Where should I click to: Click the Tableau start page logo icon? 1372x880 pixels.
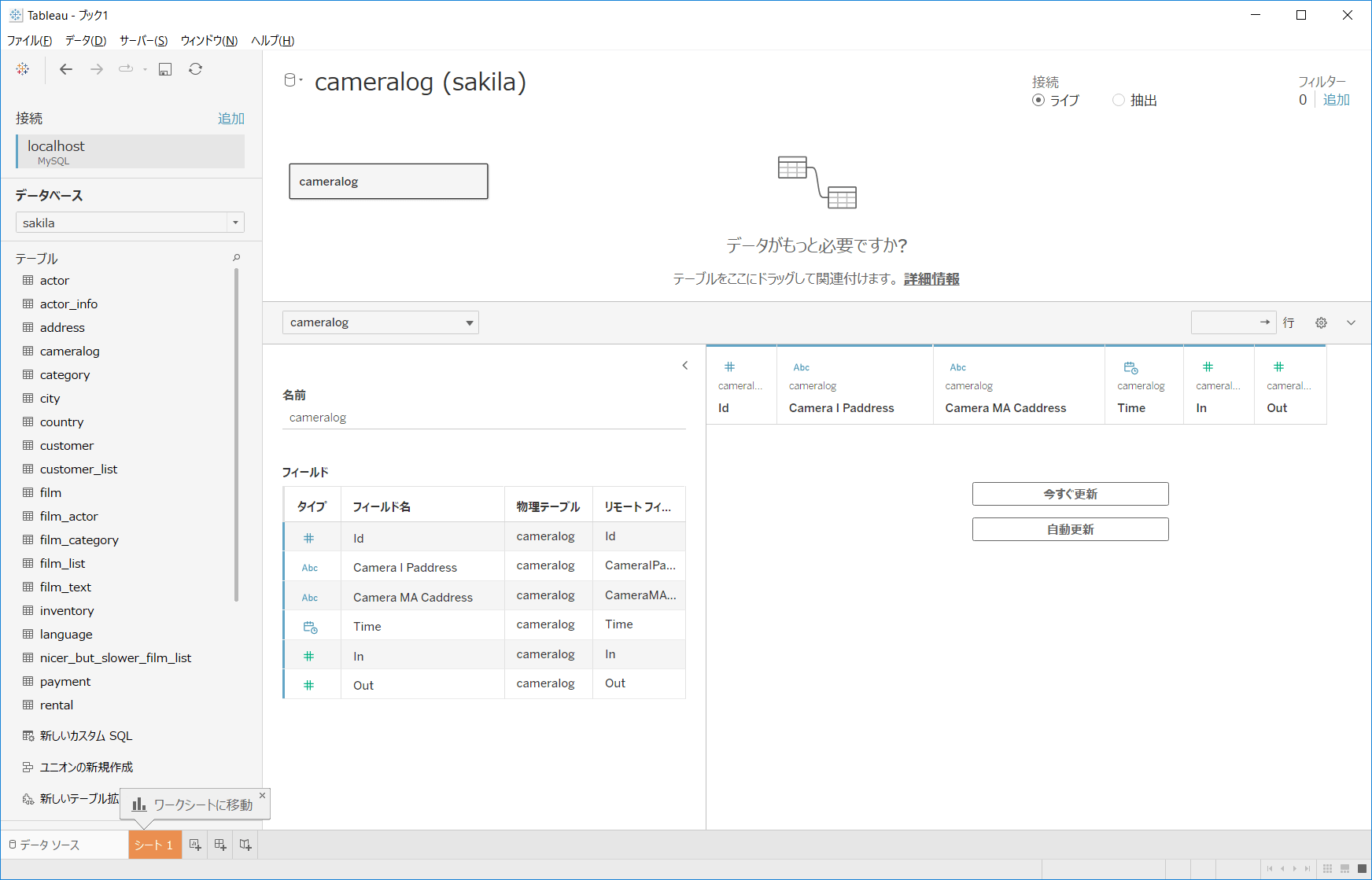[x=23, y=69]
